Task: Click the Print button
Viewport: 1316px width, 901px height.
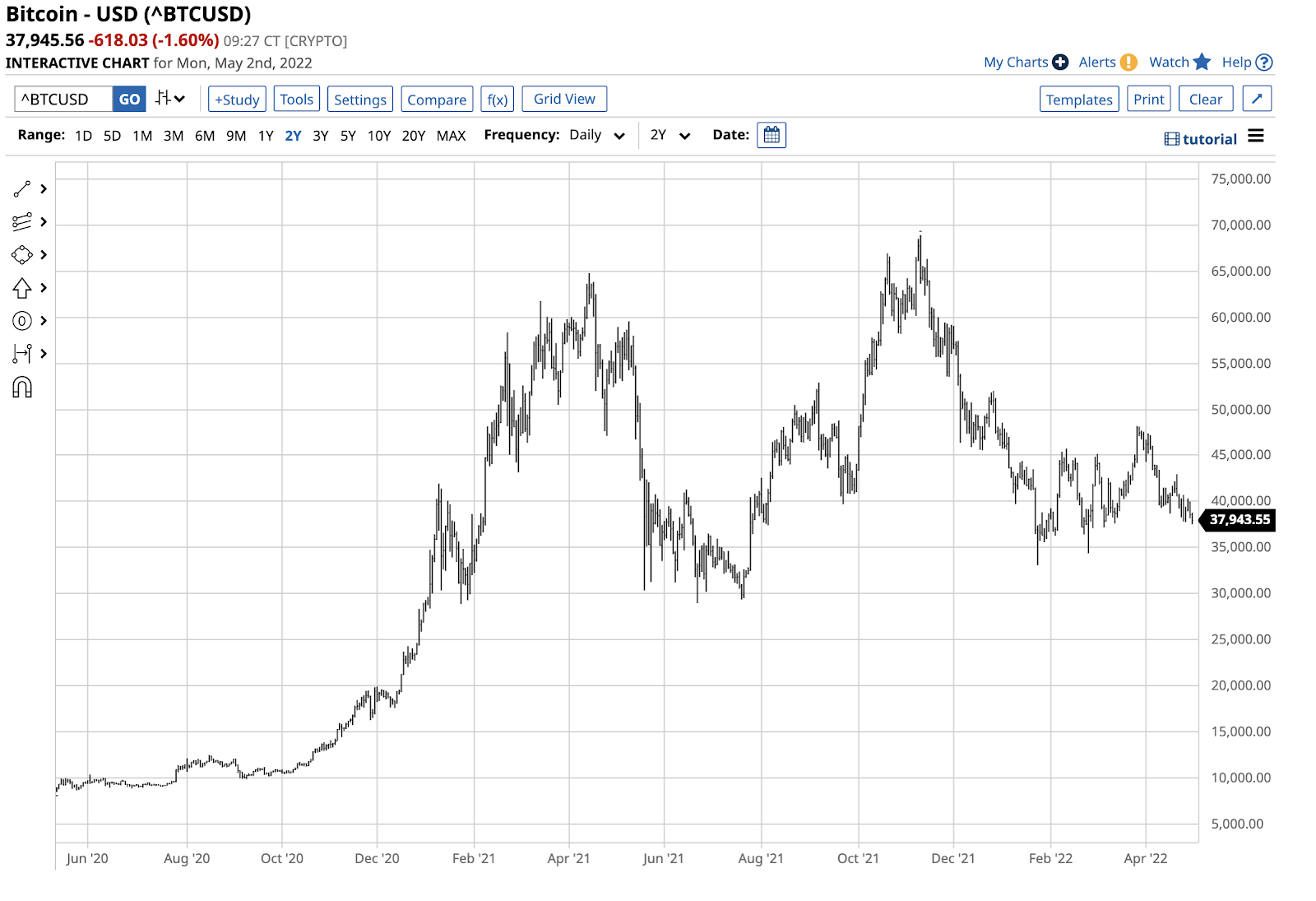Action: point(1148,99)
